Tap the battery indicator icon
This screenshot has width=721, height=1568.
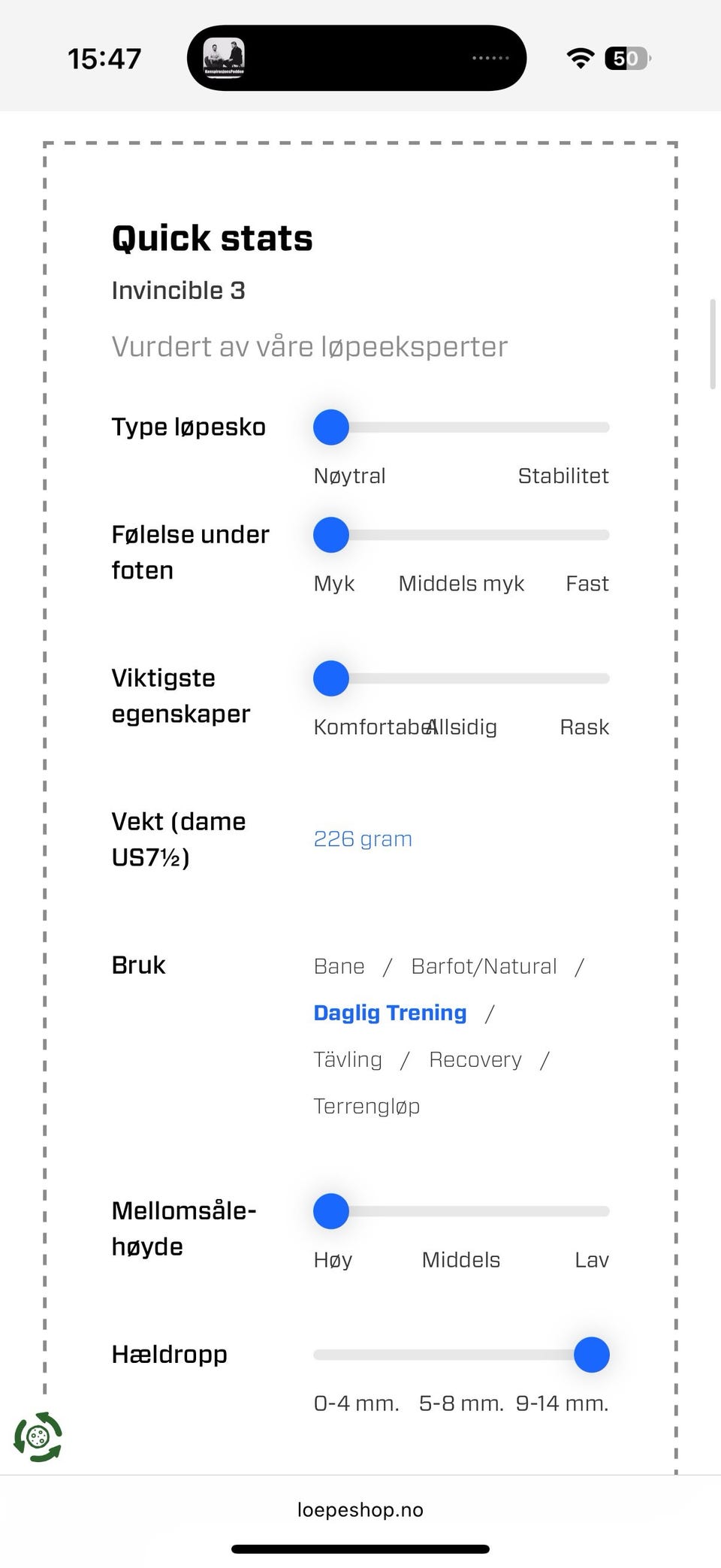pyautogui.click(x=628, y=59)
